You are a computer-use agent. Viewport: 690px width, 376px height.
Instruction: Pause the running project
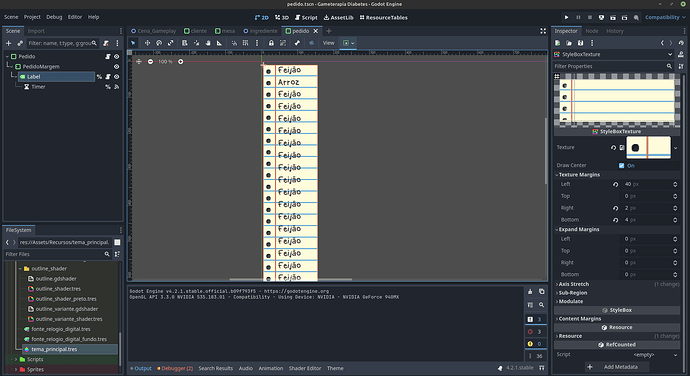tap(578, 17)
